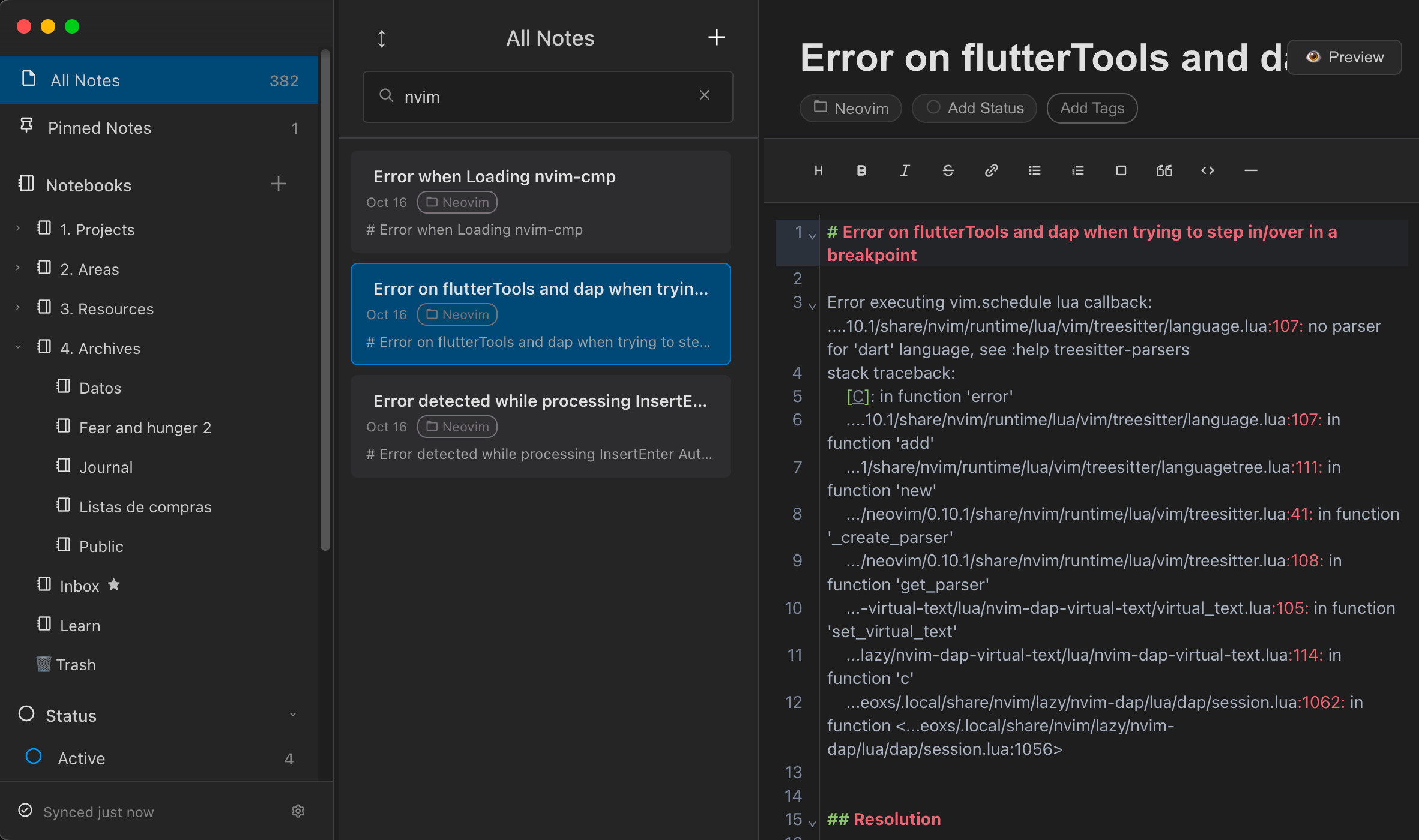Insert a blockquote
Image resolution: width=1419 pixels, height=840 pixels.
pos(1164,171)
